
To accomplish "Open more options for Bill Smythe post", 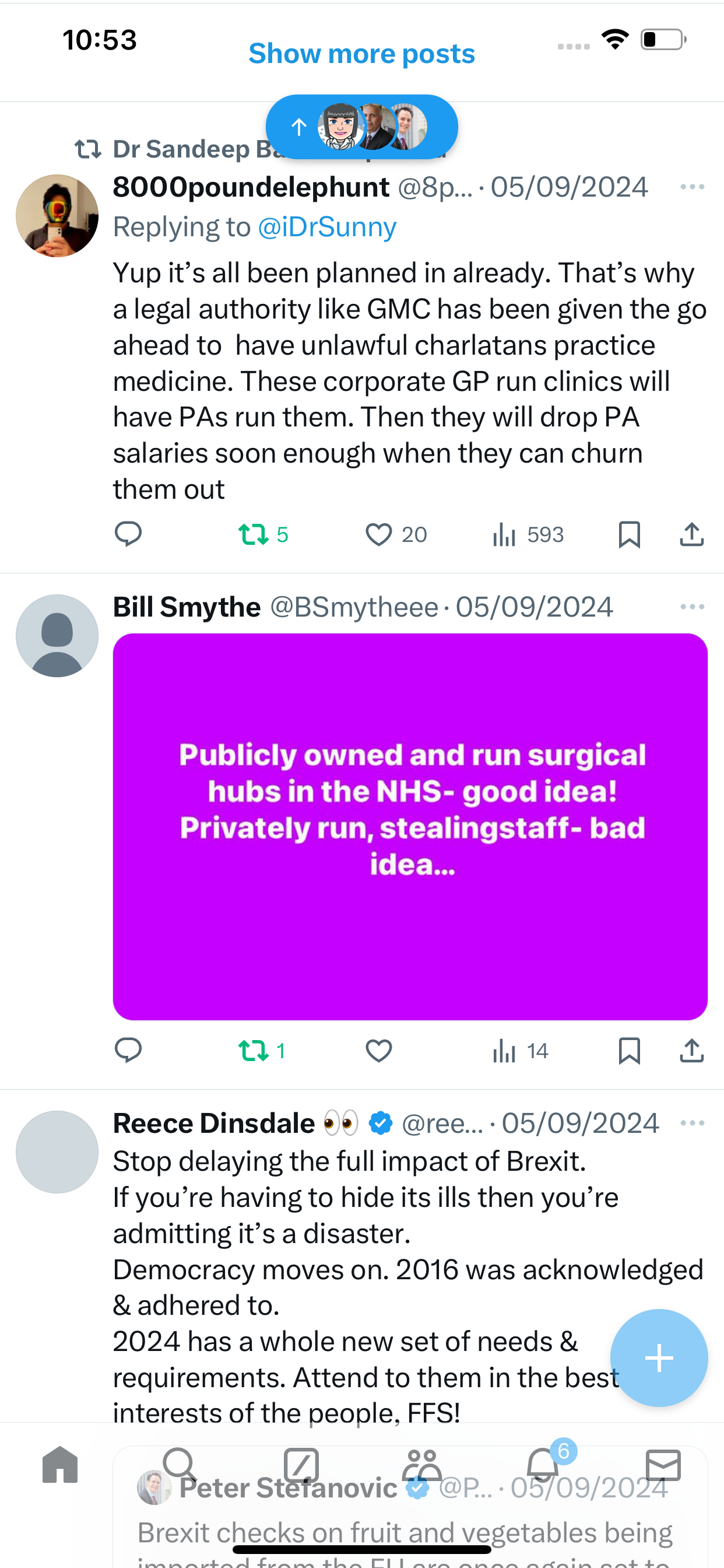I will [693, 607].
